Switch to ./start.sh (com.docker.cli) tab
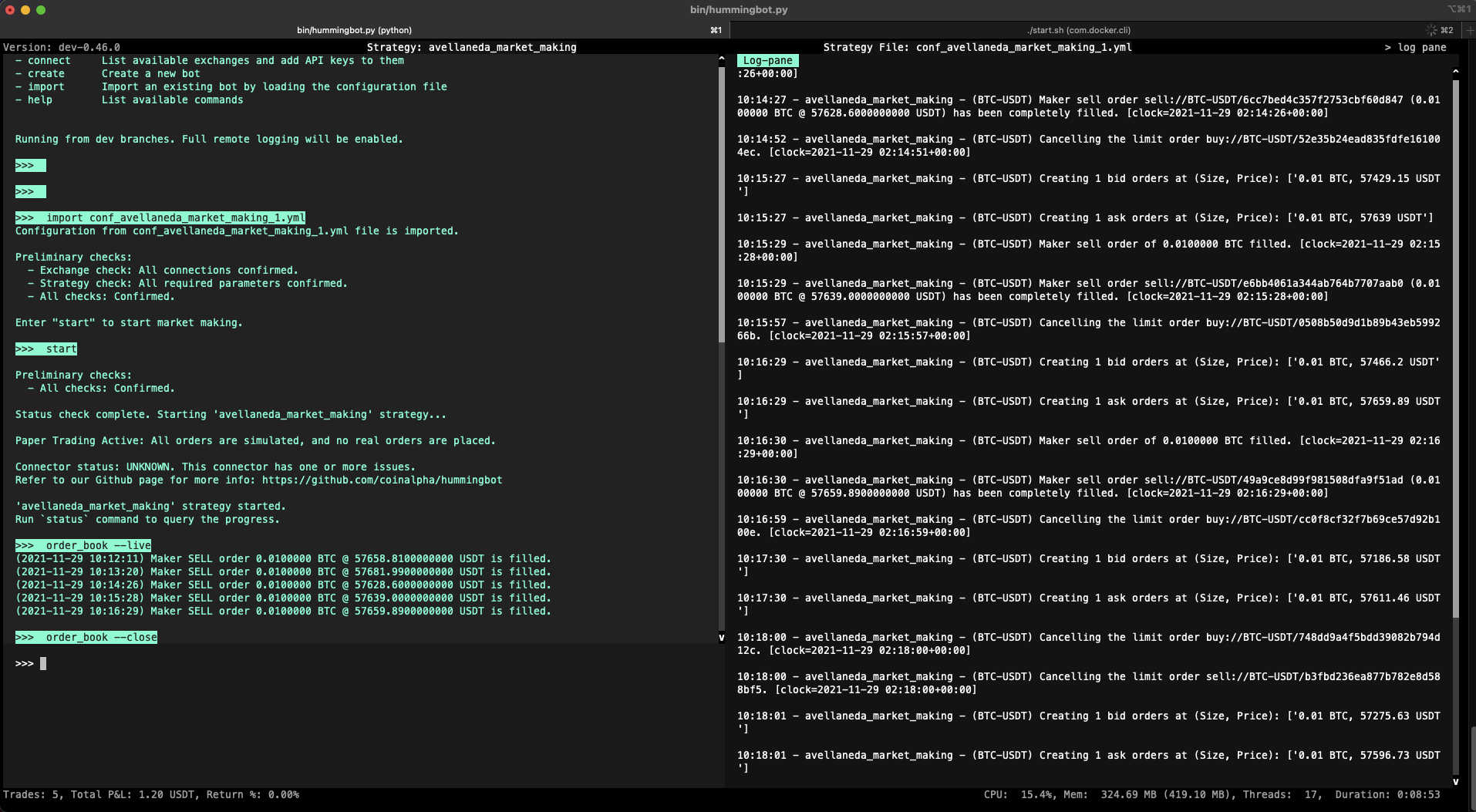This screenshot has height=812, width=1476. (1078, 30)
